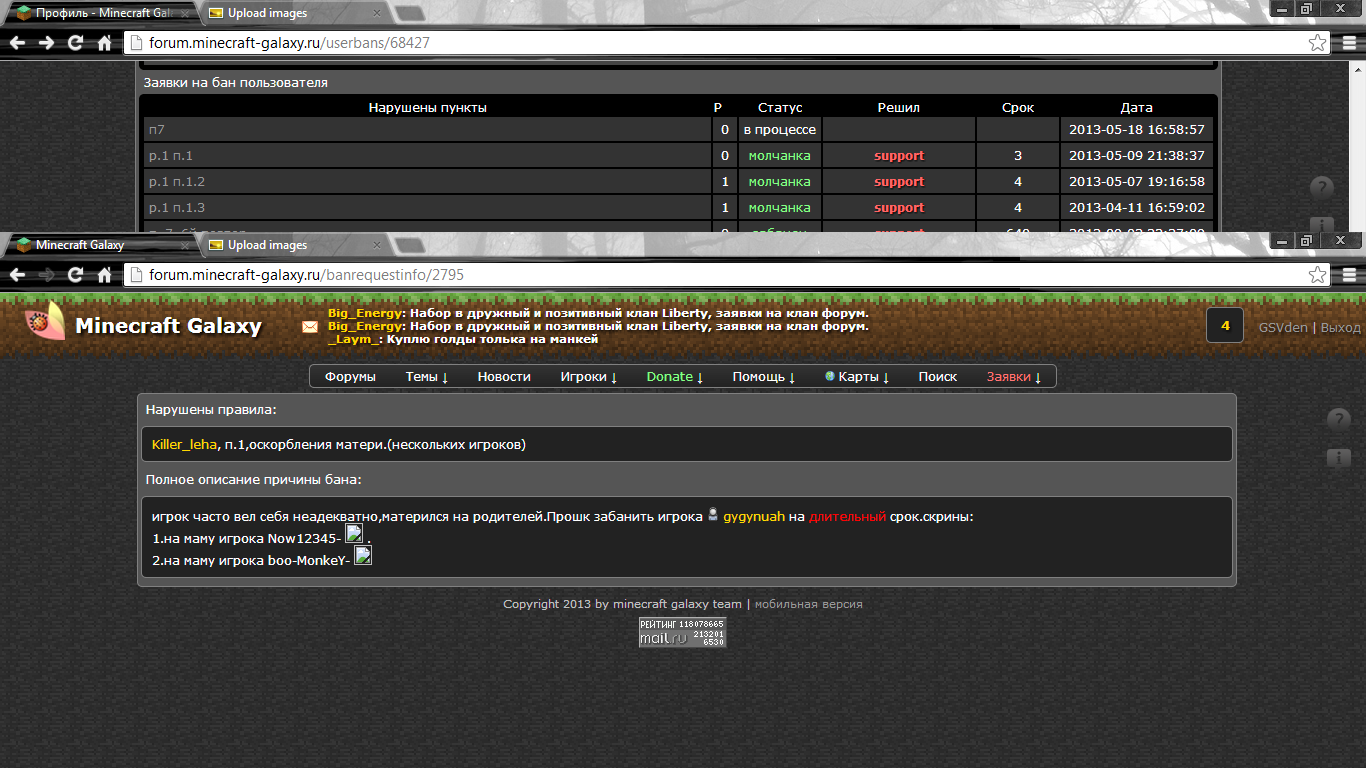Image resolution: width=1366 pixels, height=768 pixels.
Task: Bookmark the banrequestinfo page with the star
Action: click(1318, 274)
